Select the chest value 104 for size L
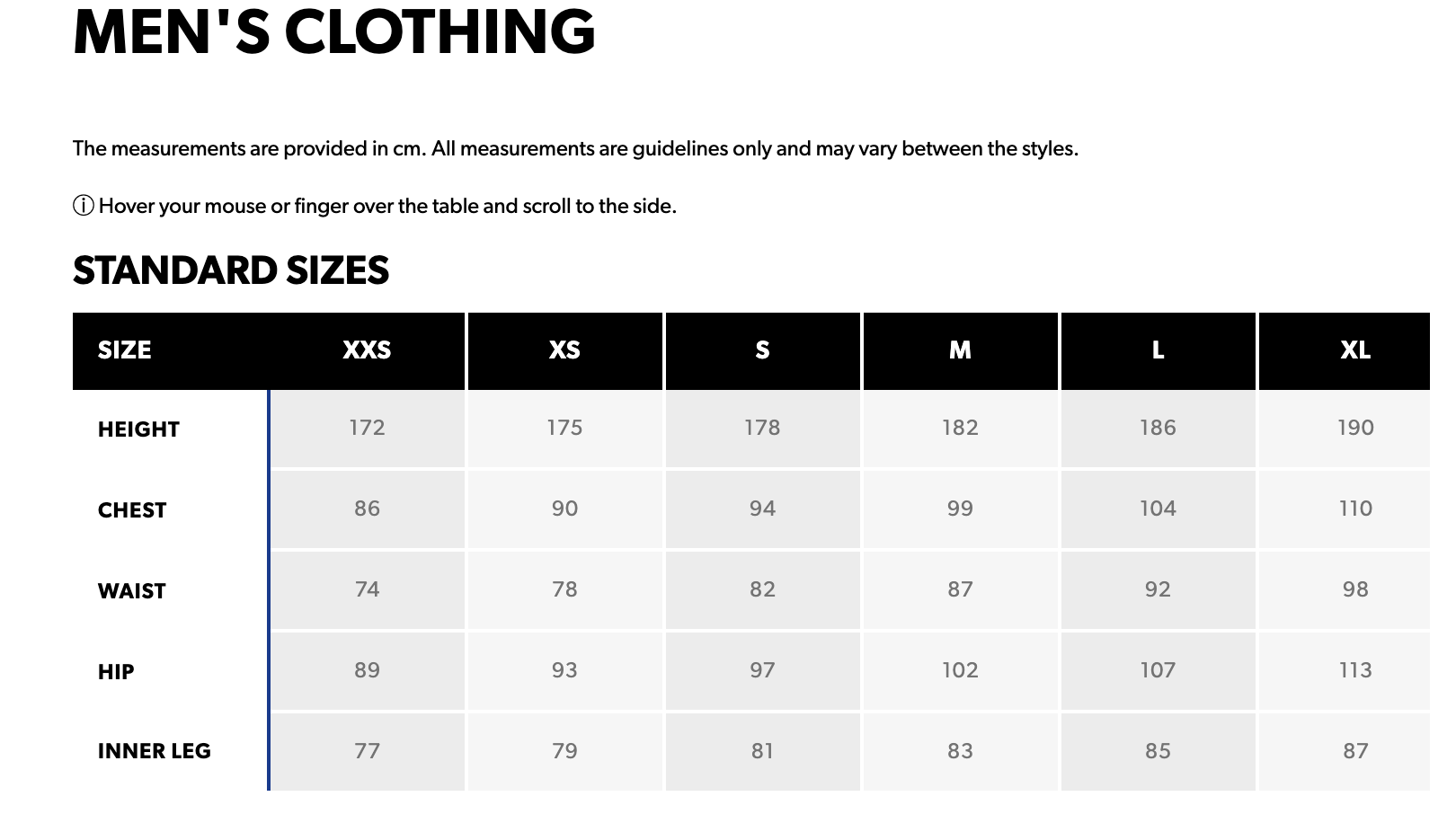This screenshot has height=814, width=1456. 1158,509
